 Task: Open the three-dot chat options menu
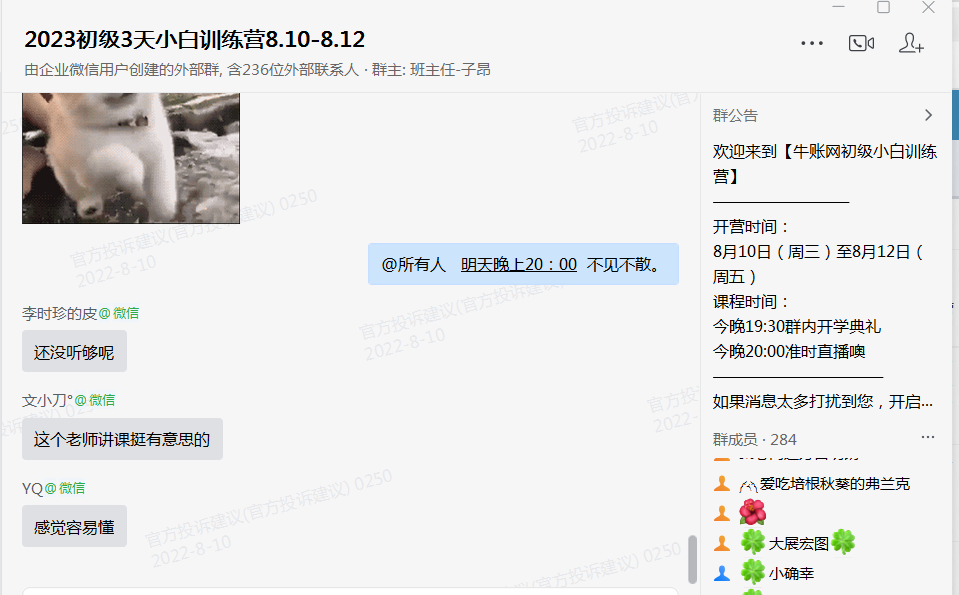coord(812,43)
